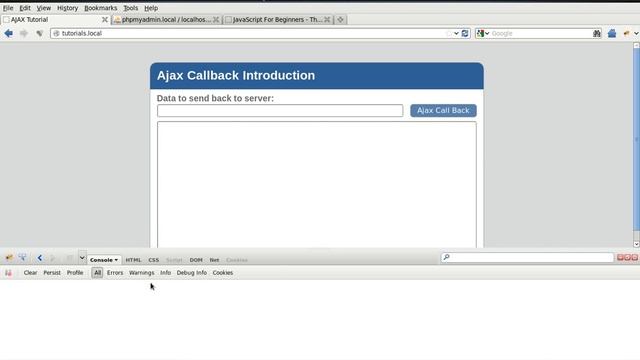Screen dimensions: 640x360
Task: Start the Profile button in console
Action: tap(75, 273)
